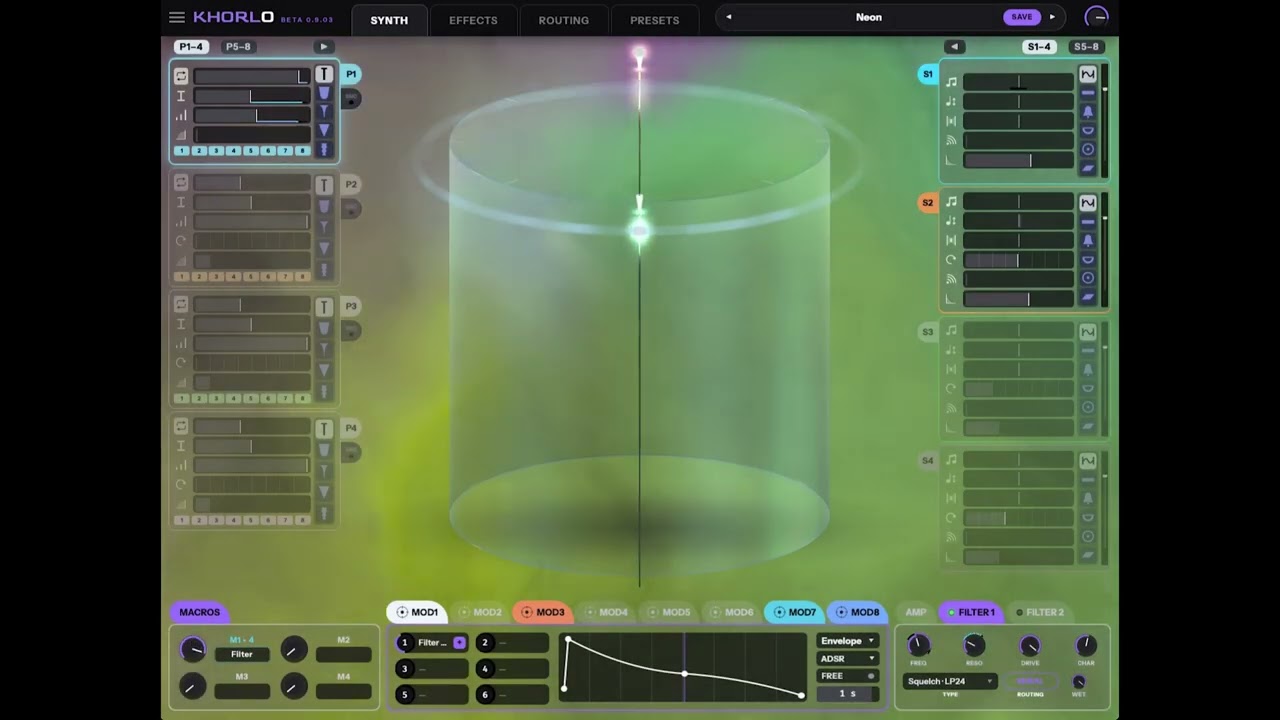Collapse the left plucker panel with the arrow
The height and width of the screenshot is (720, 1280).
[x=323, y=47]
